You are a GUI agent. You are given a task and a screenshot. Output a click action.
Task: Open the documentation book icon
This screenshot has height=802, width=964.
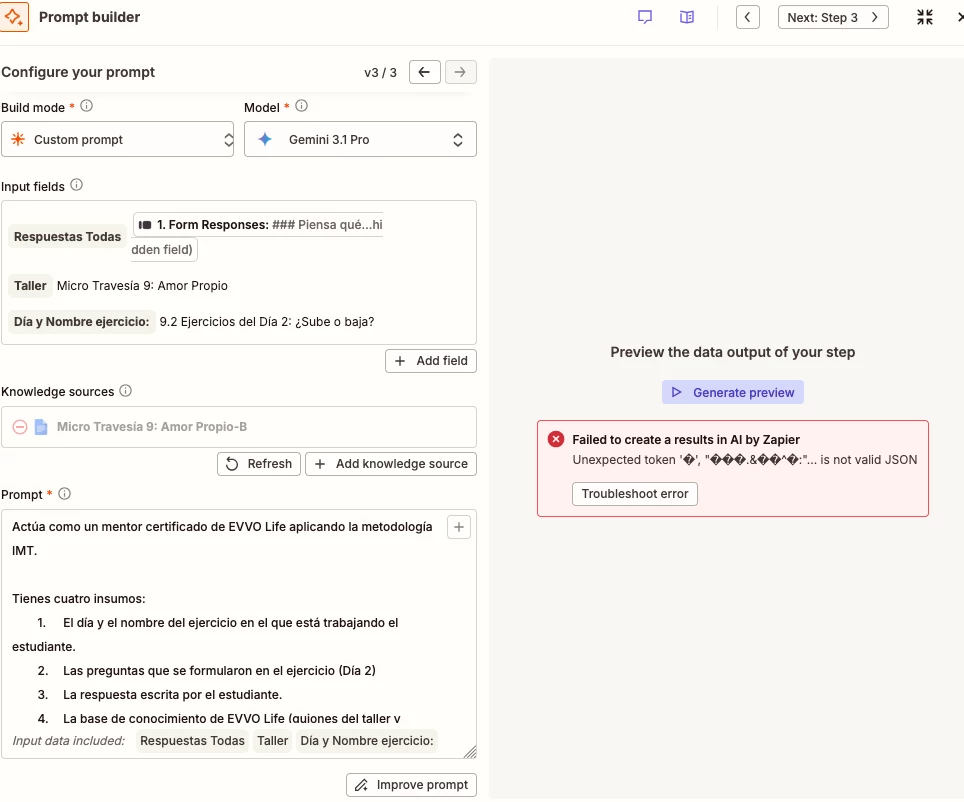(x=687, y=17)
